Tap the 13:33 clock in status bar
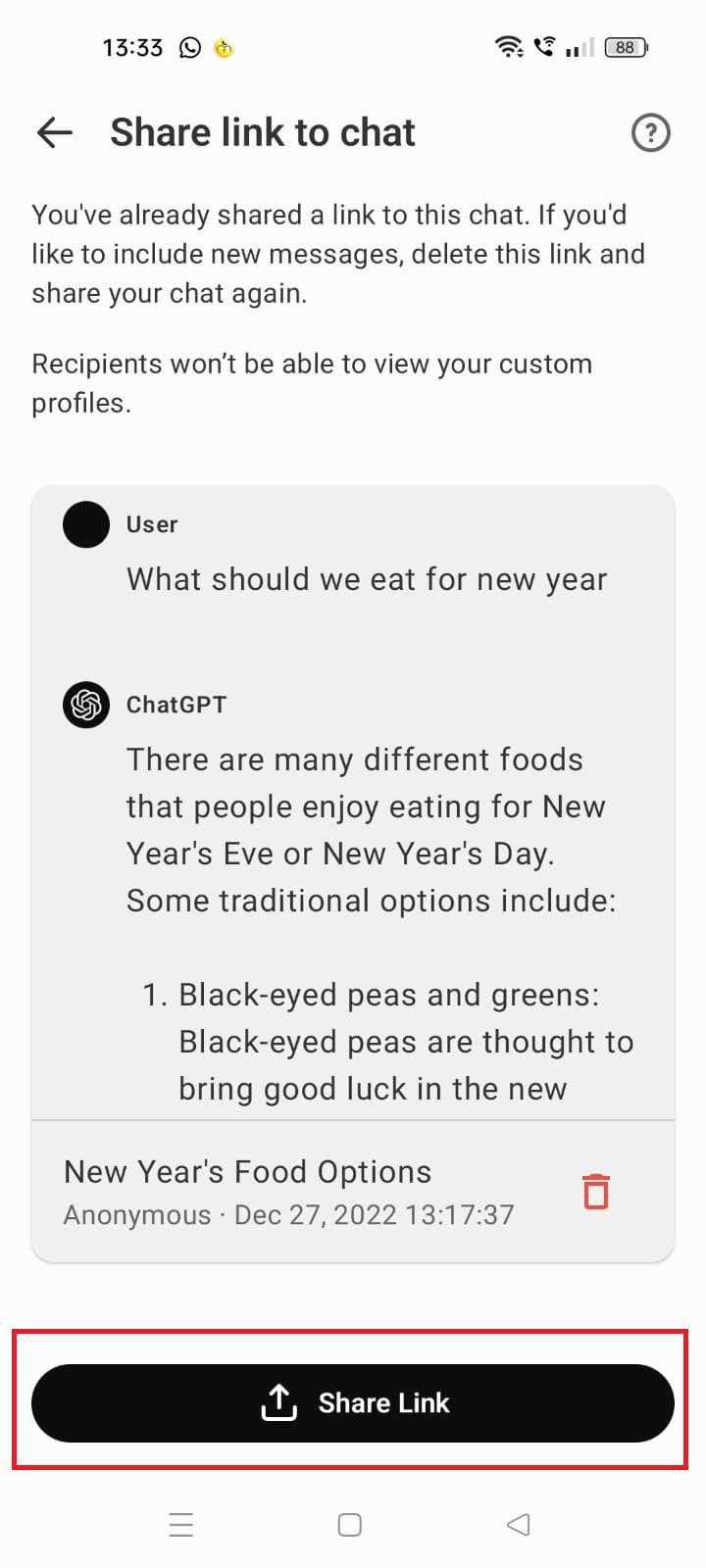The image size is (706, 1568). (132, 47)
